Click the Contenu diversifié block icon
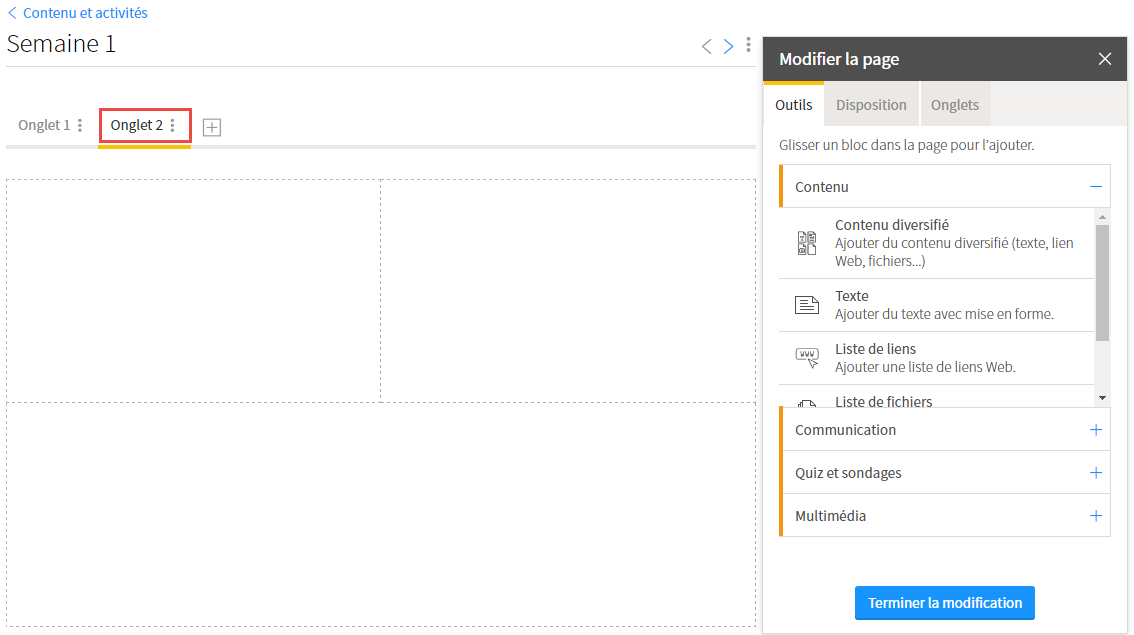The width and height of the screenshot is (1134, 635). (807, 243)
